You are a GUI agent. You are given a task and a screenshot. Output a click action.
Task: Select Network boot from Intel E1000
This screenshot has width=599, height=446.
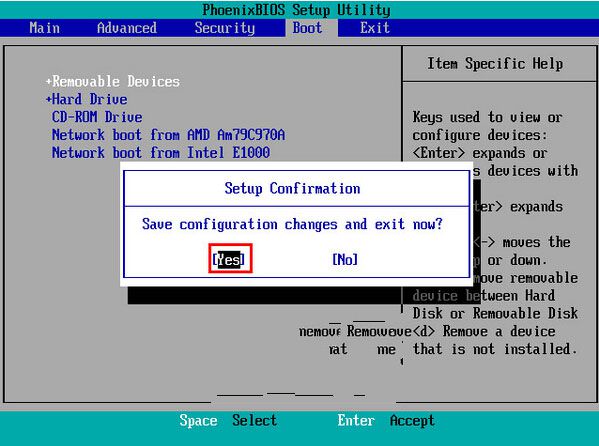pos(161,153)
